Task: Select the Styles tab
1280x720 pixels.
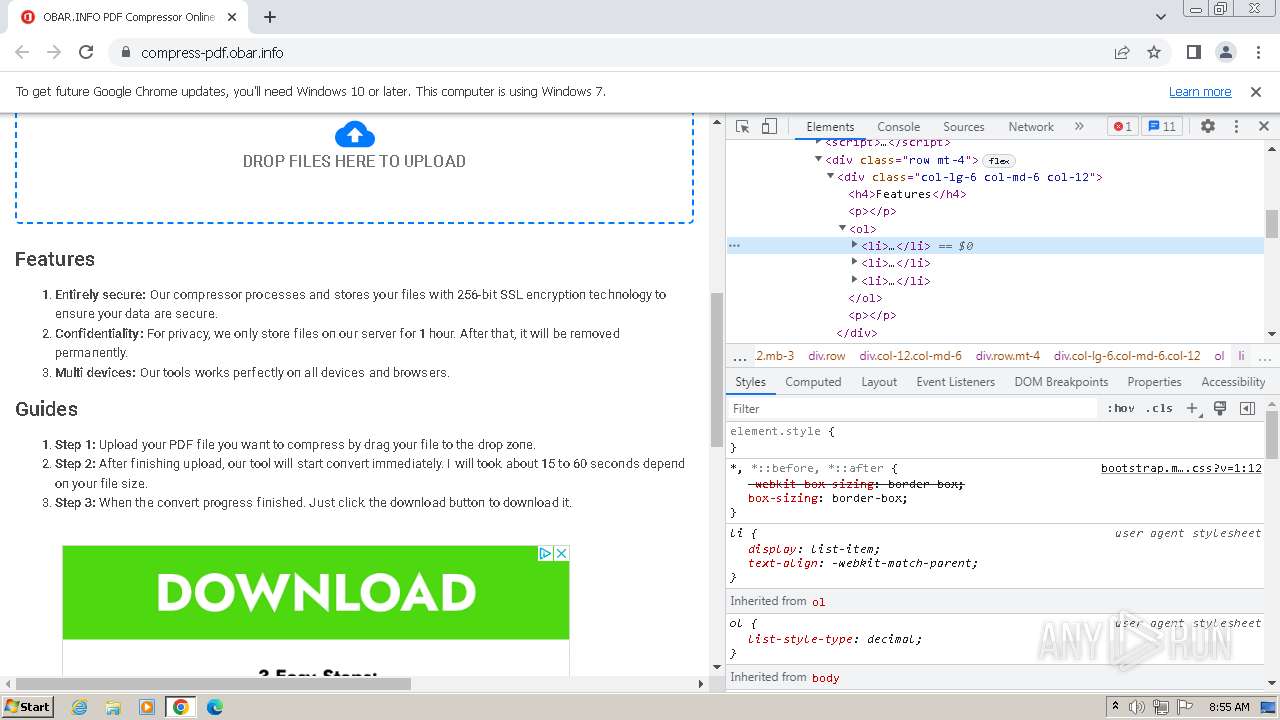Action: [750, 382]
